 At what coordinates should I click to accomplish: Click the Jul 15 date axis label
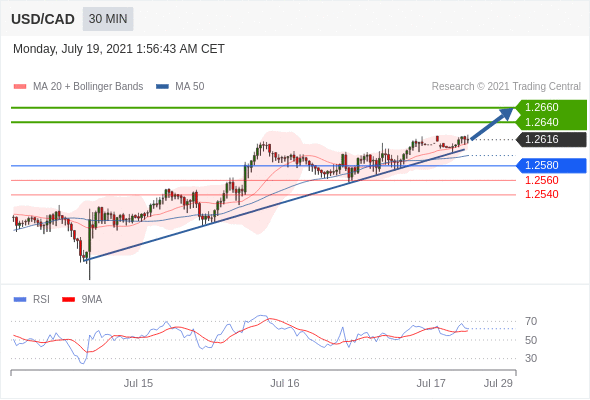pos(138,383)
